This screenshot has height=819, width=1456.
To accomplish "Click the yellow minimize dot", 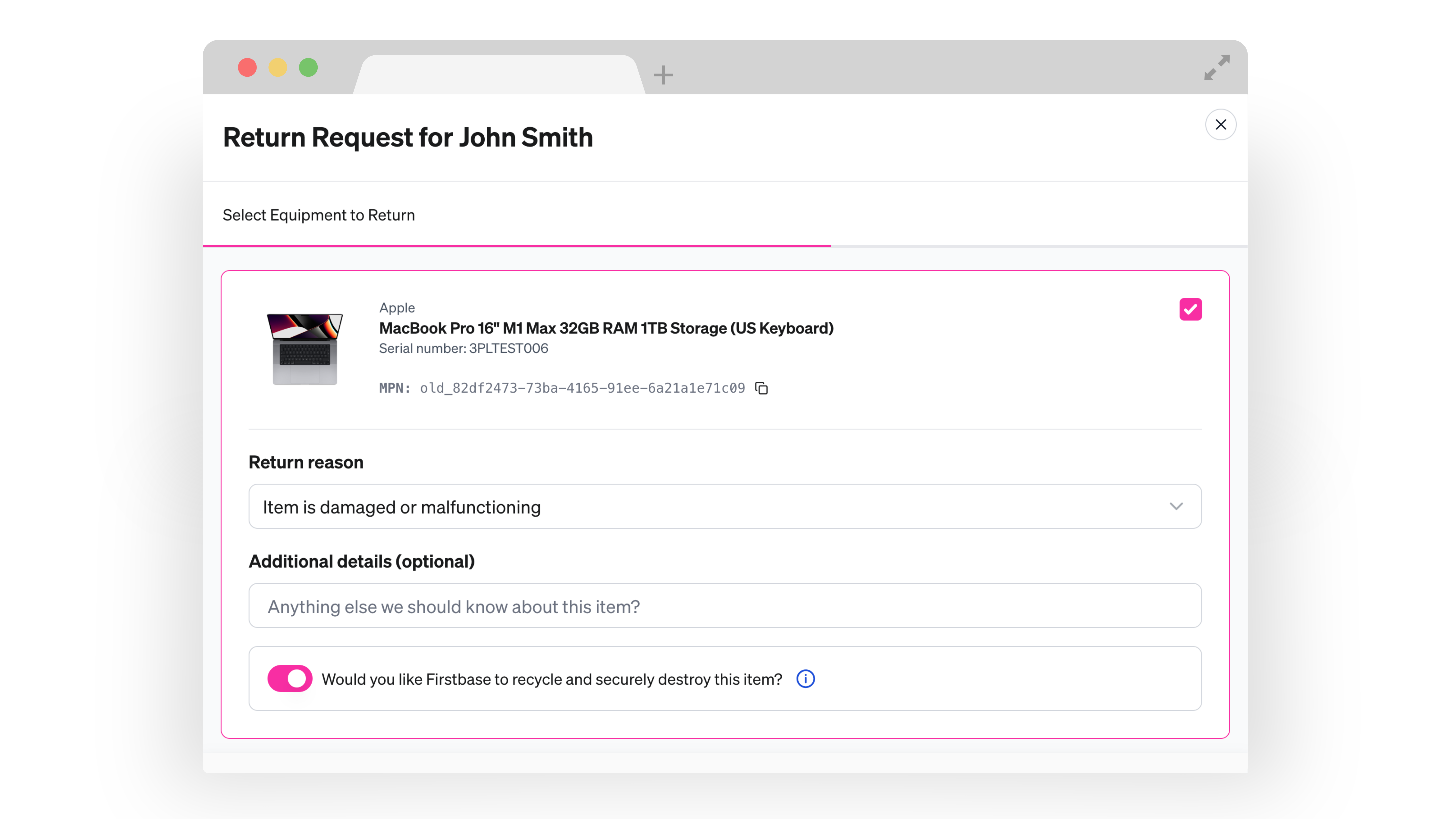I will pos(278,68).
